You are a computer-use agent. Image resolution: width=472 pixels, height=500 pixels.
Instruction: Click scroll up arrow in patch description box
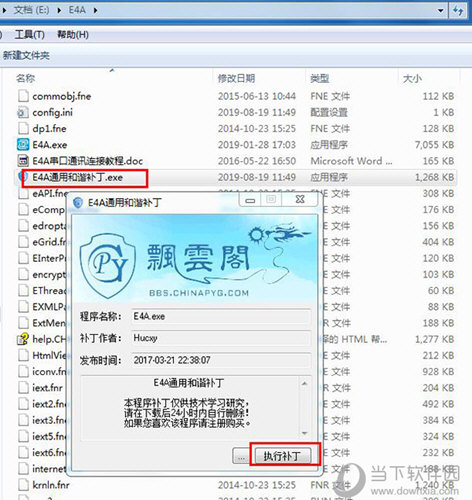point(304,384)
